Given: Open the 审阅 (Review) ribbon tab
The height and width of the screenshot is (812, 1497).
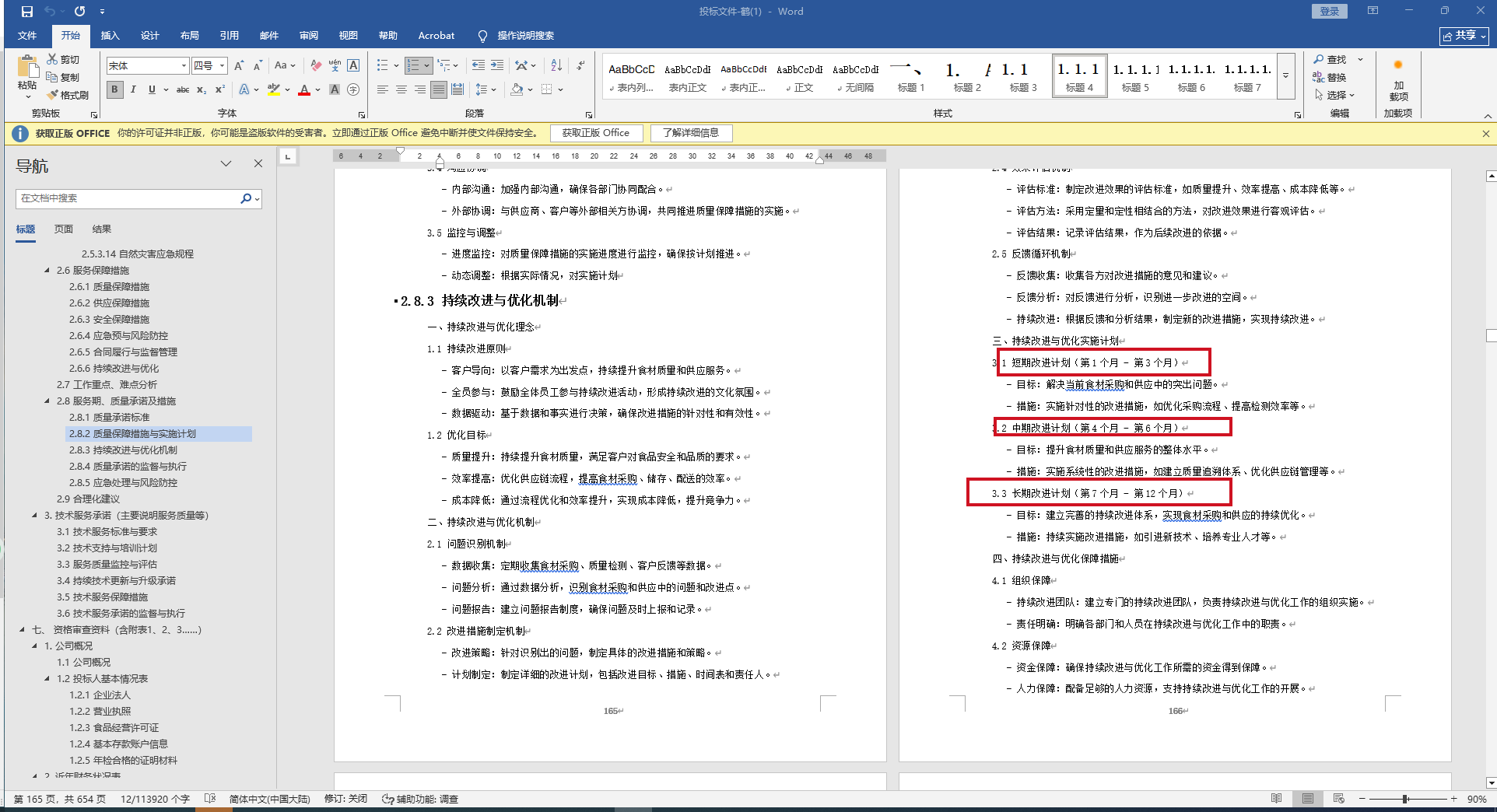Looking at the screenshot, I should point(309,36).
